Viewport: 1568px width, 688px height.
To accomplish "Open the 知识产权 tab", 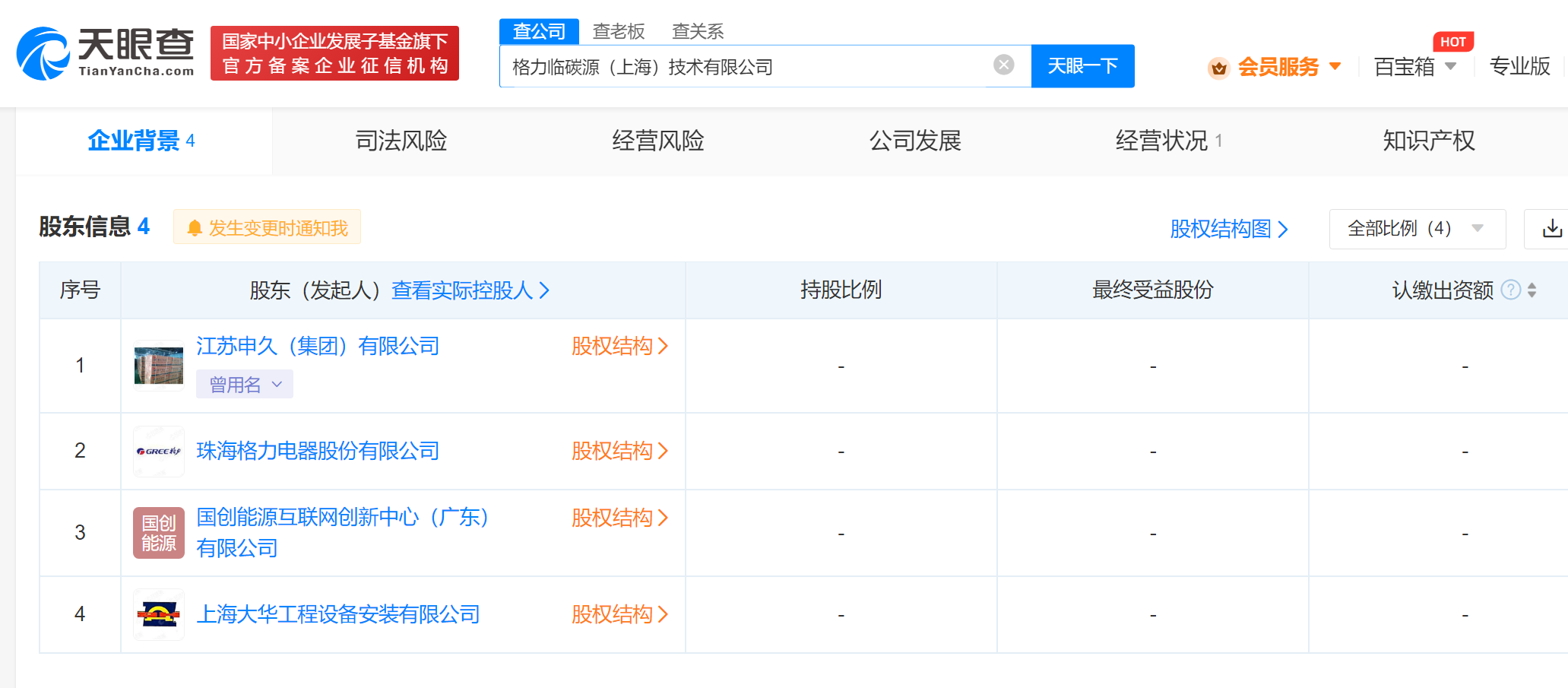I will pyautogui.click(x=1428, y=141).
